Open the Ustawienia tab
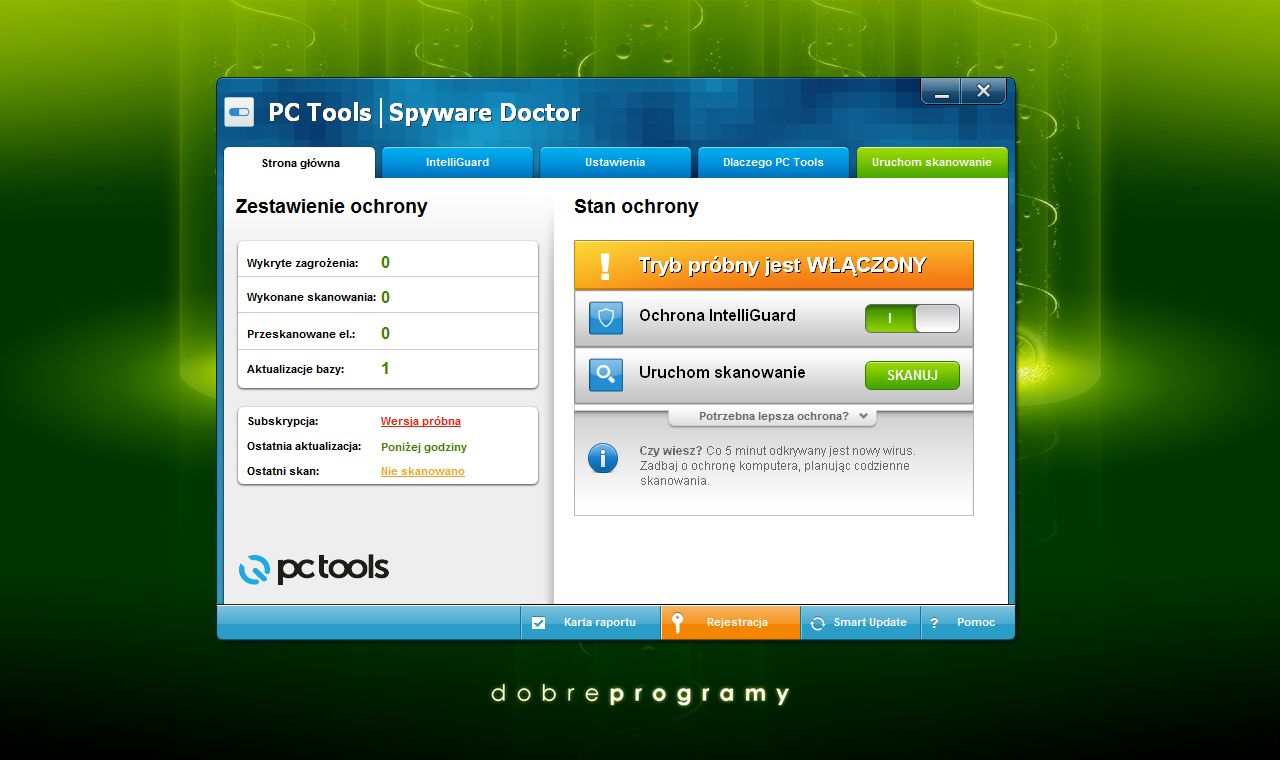 click(x=615, y=162)
